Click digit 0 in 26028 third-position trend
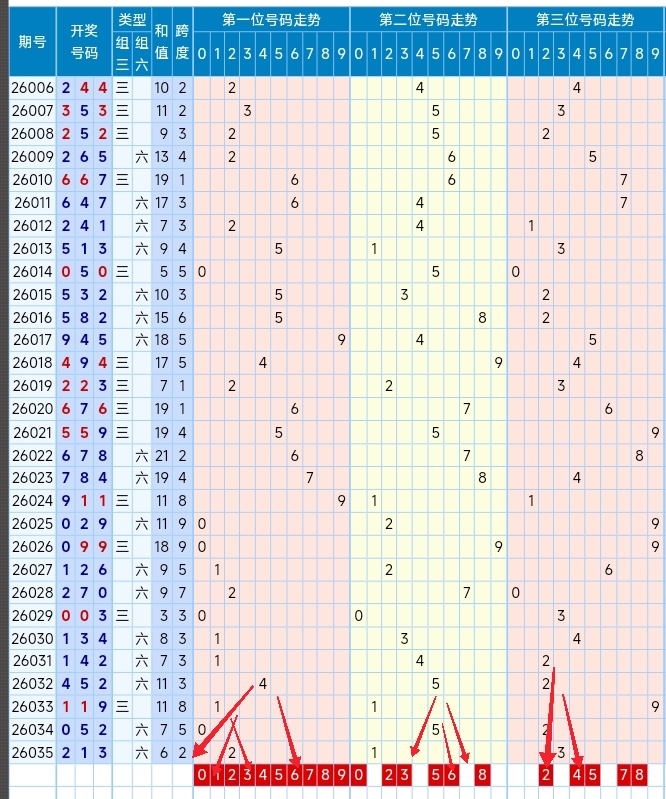666x799 pixels. tap(515, 593)
